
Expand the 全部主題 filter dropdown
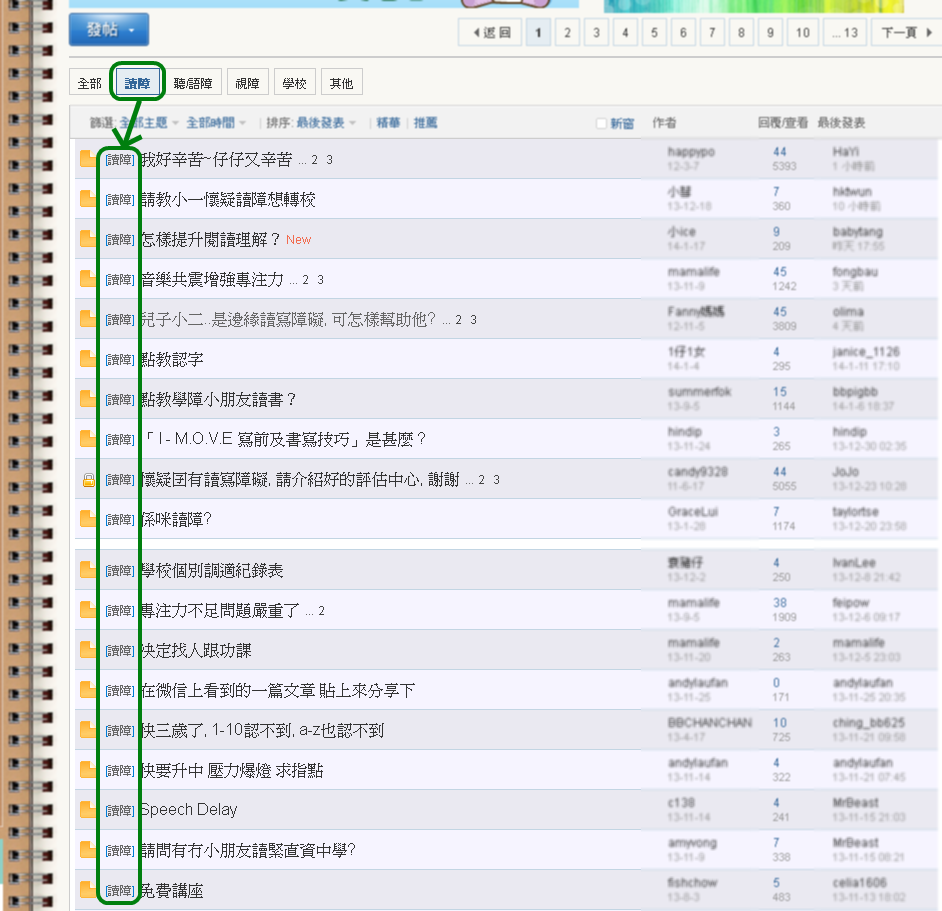(150, 123)
